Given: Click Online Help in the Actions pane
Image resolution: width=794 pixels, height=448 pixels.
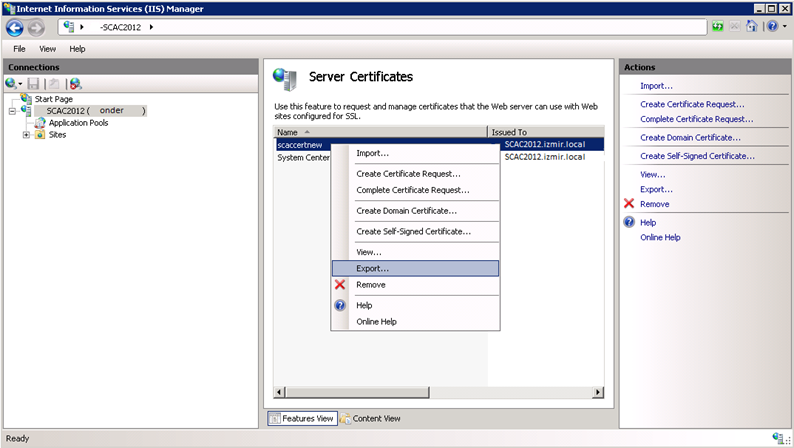Looking at the screenshot, I should tap(660, 237).
